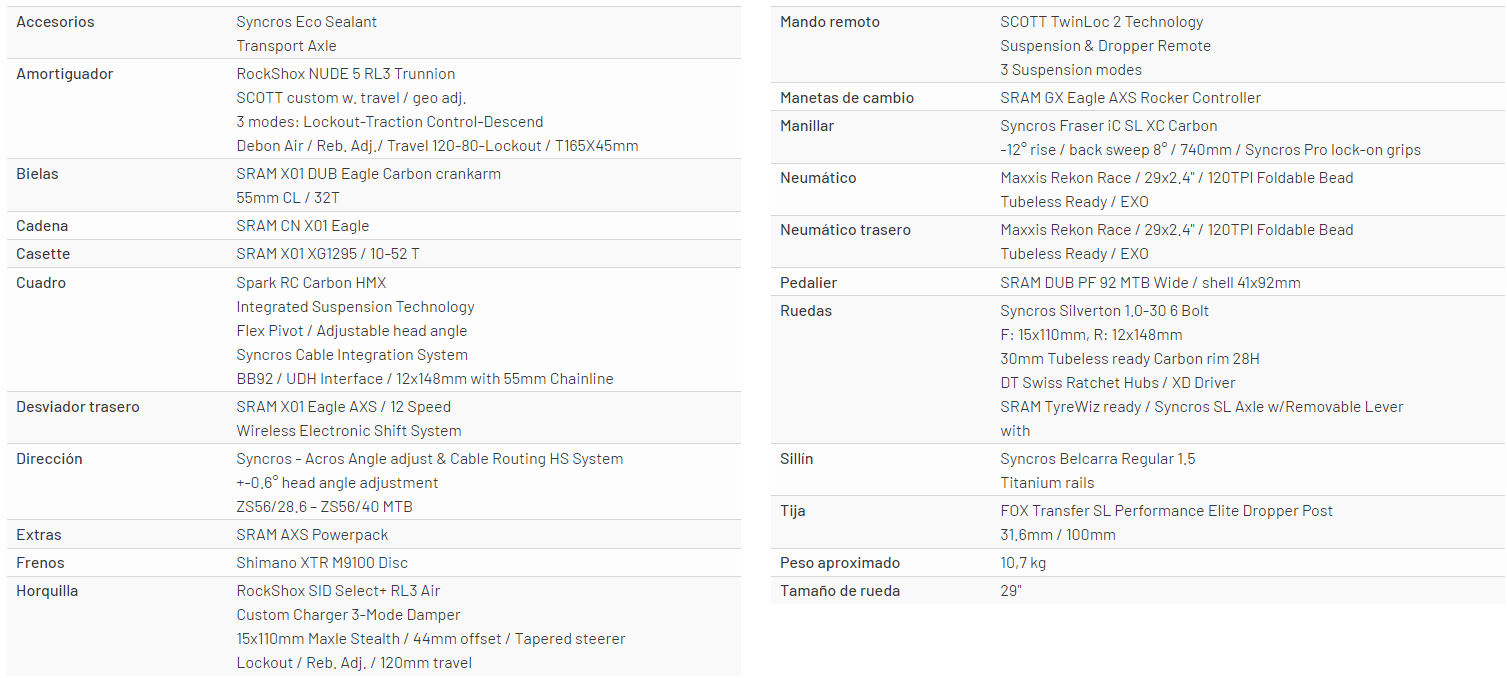Select the Amortiguador specification heading

point(64,74)
